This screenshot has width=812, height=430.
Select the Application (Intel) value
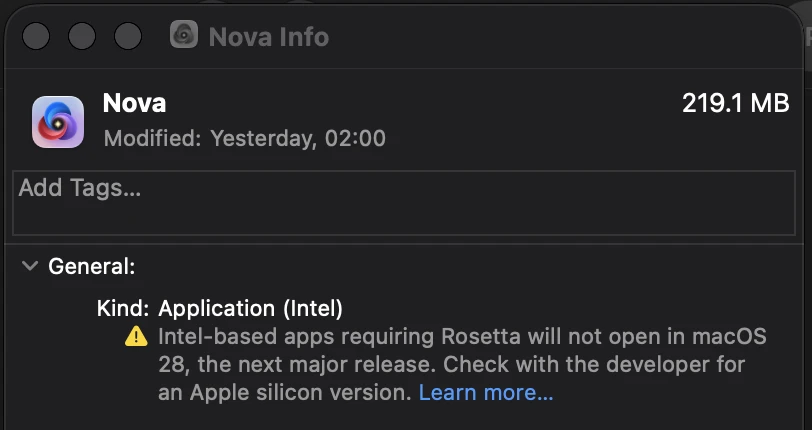click(x=251, y=308)
